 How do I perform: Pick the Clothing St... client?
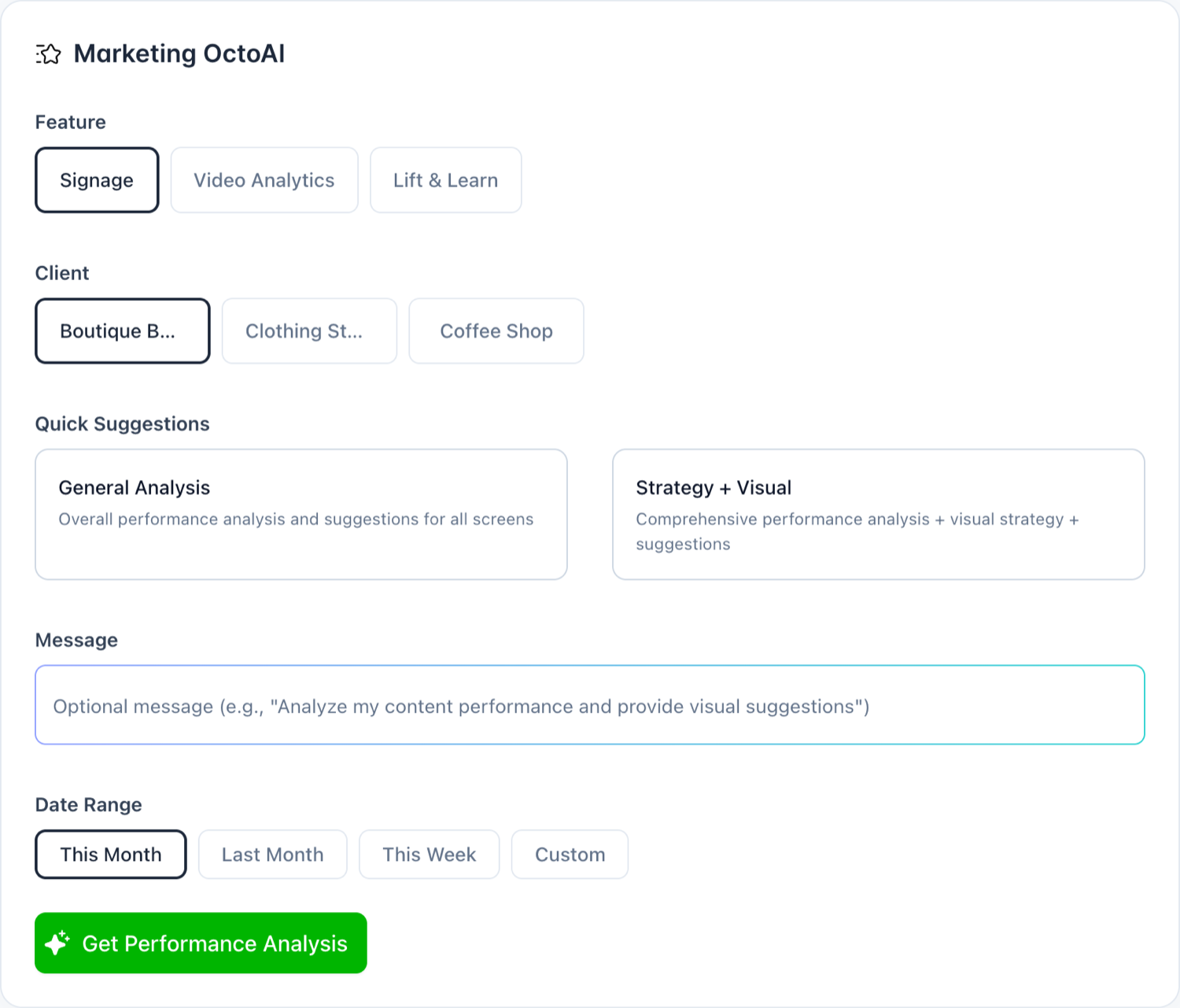(x=309, y=331)
